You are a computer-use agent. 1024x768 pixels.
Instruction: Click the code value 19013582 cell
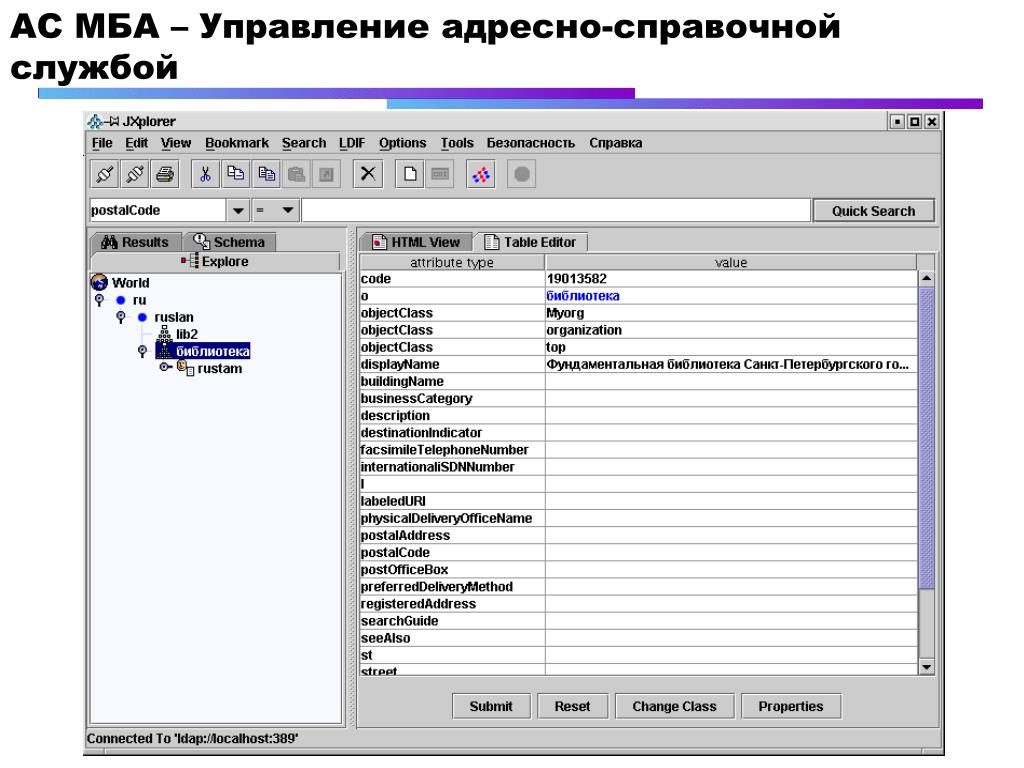[x=731, y=279]
